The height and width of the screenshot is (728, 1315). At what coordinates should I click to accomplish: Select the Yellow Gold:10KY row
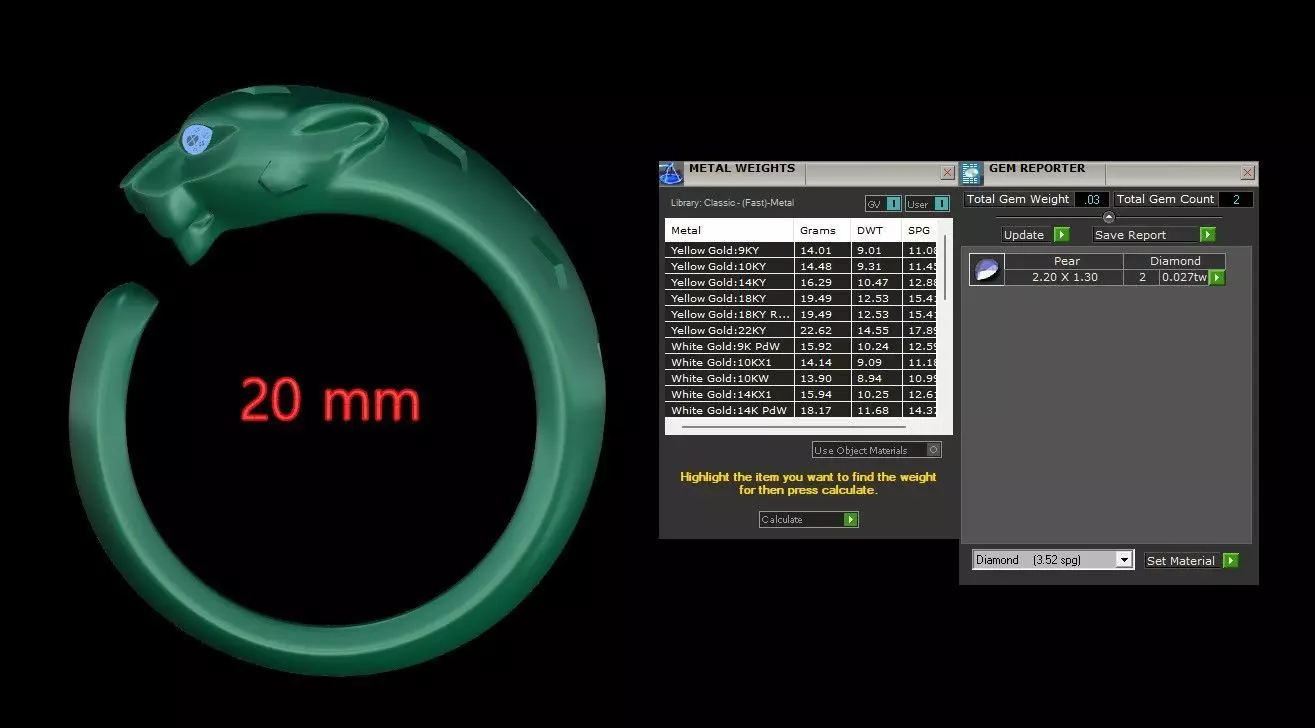(801, 266)
